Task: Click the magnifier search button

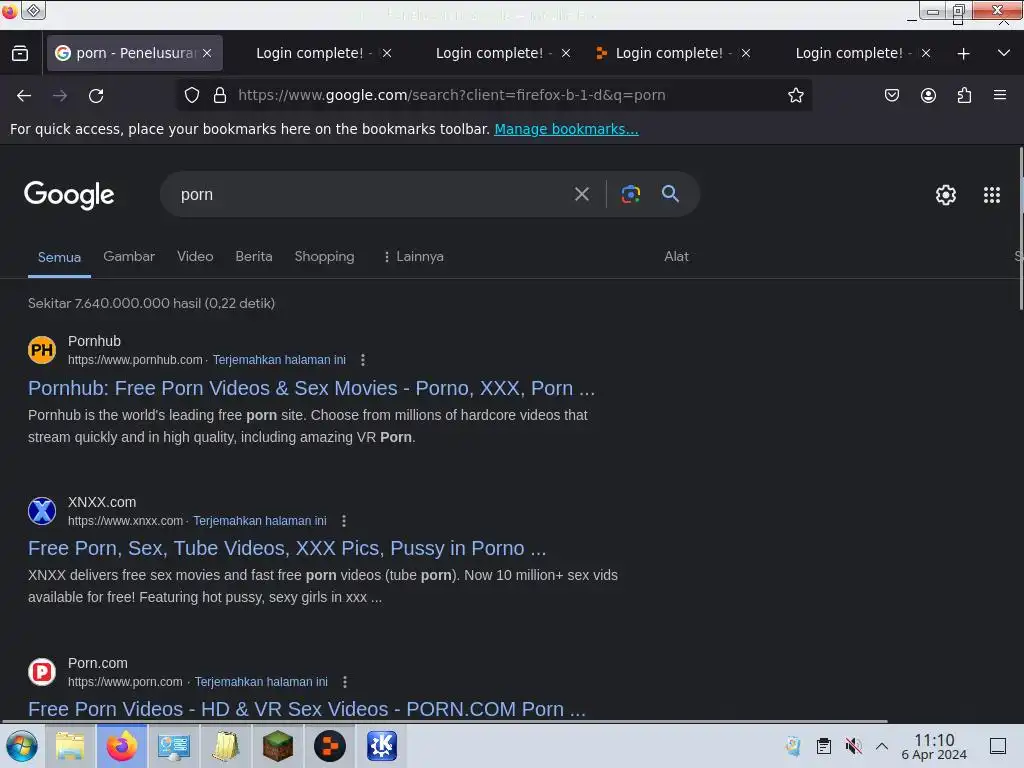Action: click(x=670, y=193)
